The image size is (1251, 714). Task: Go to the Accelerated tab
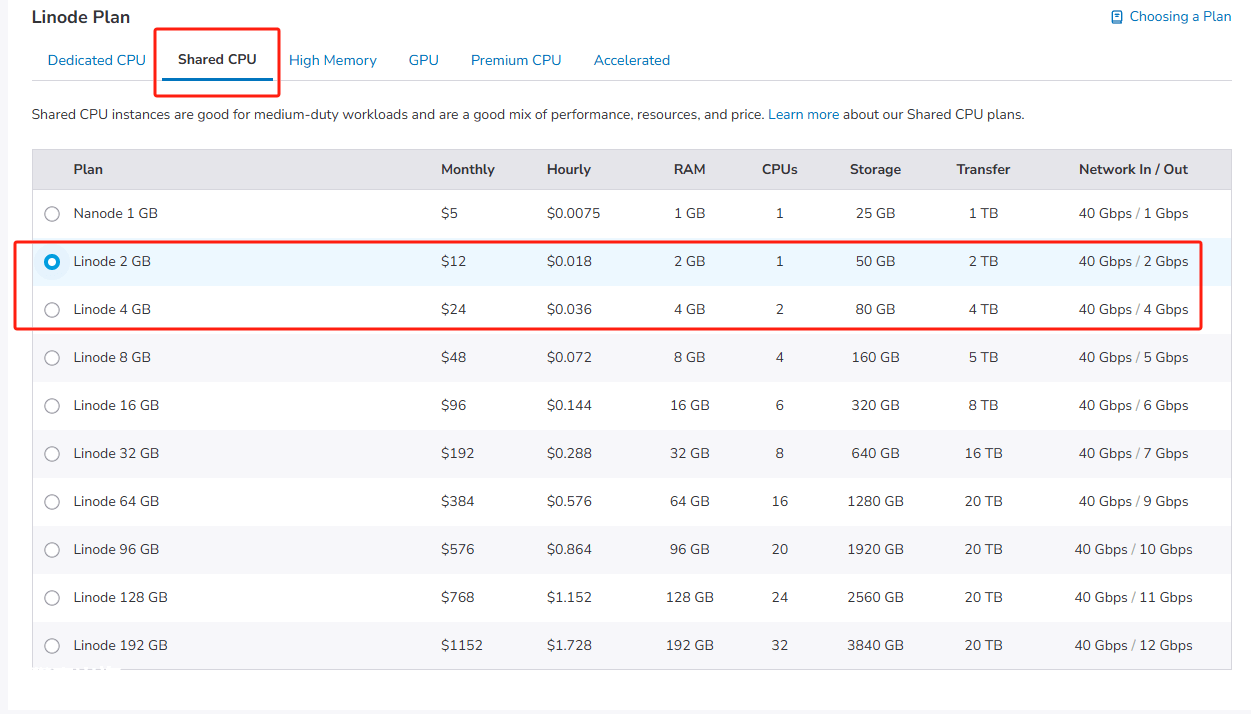coord(632,60)
